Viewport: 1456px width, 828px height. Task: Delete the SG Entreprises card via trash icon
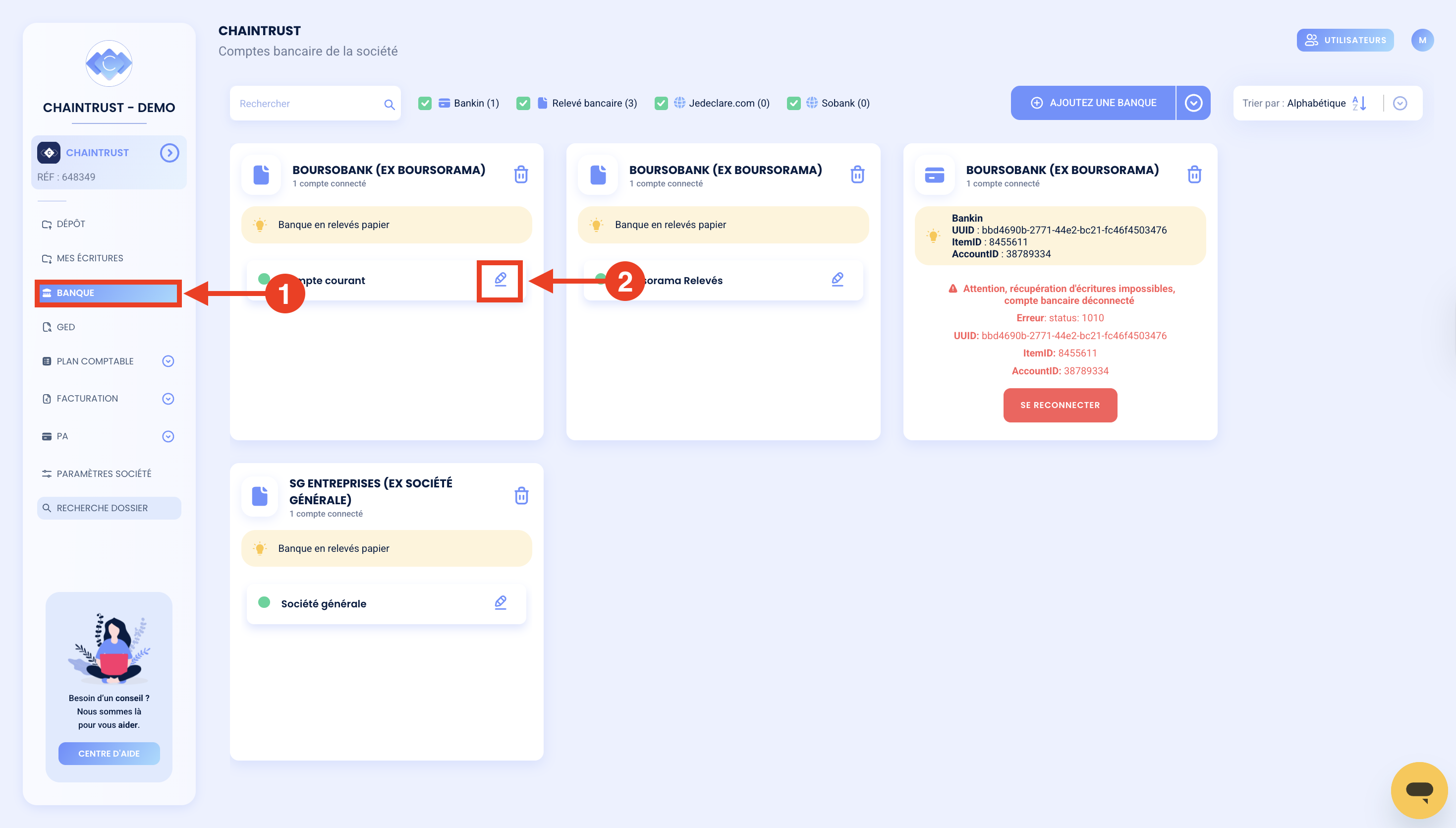pyautogui.click(x=521, y=495)
